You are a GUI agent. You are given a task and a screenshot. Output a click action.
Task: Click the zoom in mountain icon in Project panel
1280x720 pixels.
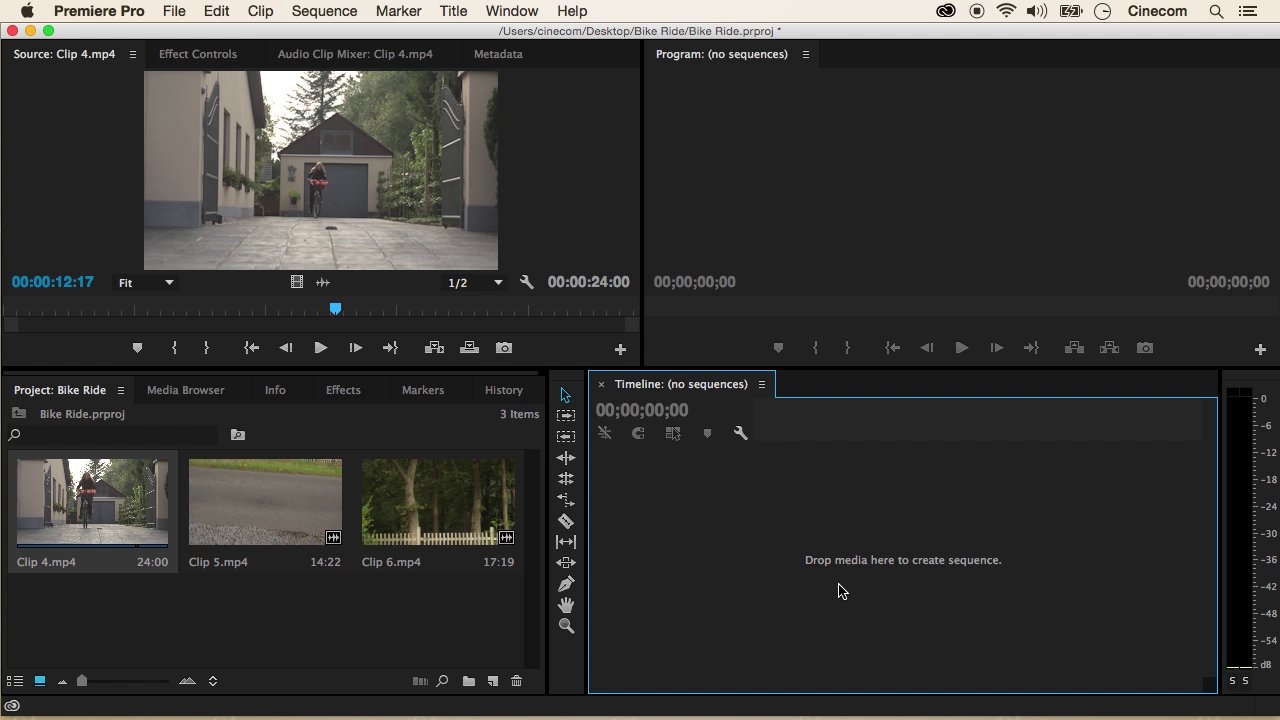coord(187,681)
